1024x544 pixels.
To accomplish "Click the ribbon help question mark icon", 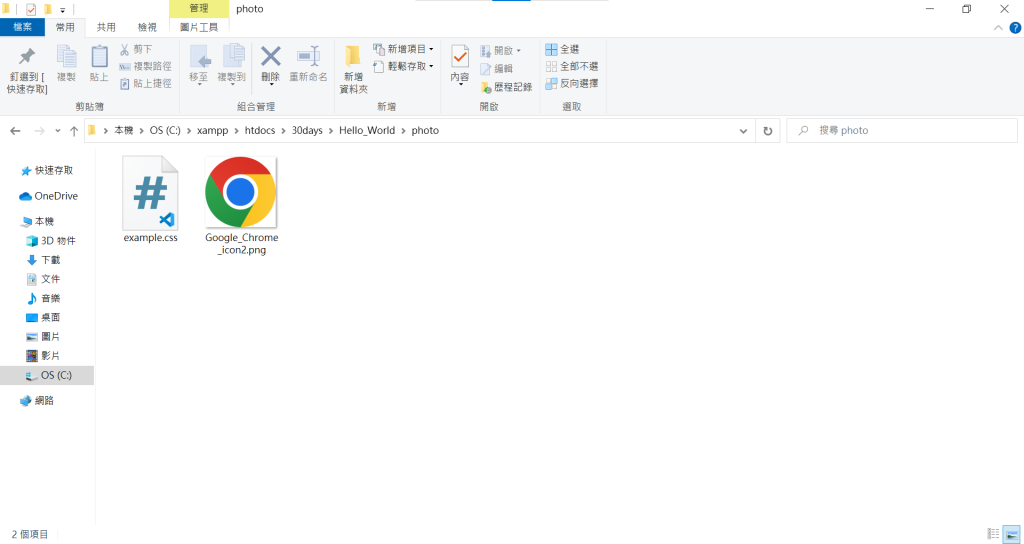I will coord(1016,27).
